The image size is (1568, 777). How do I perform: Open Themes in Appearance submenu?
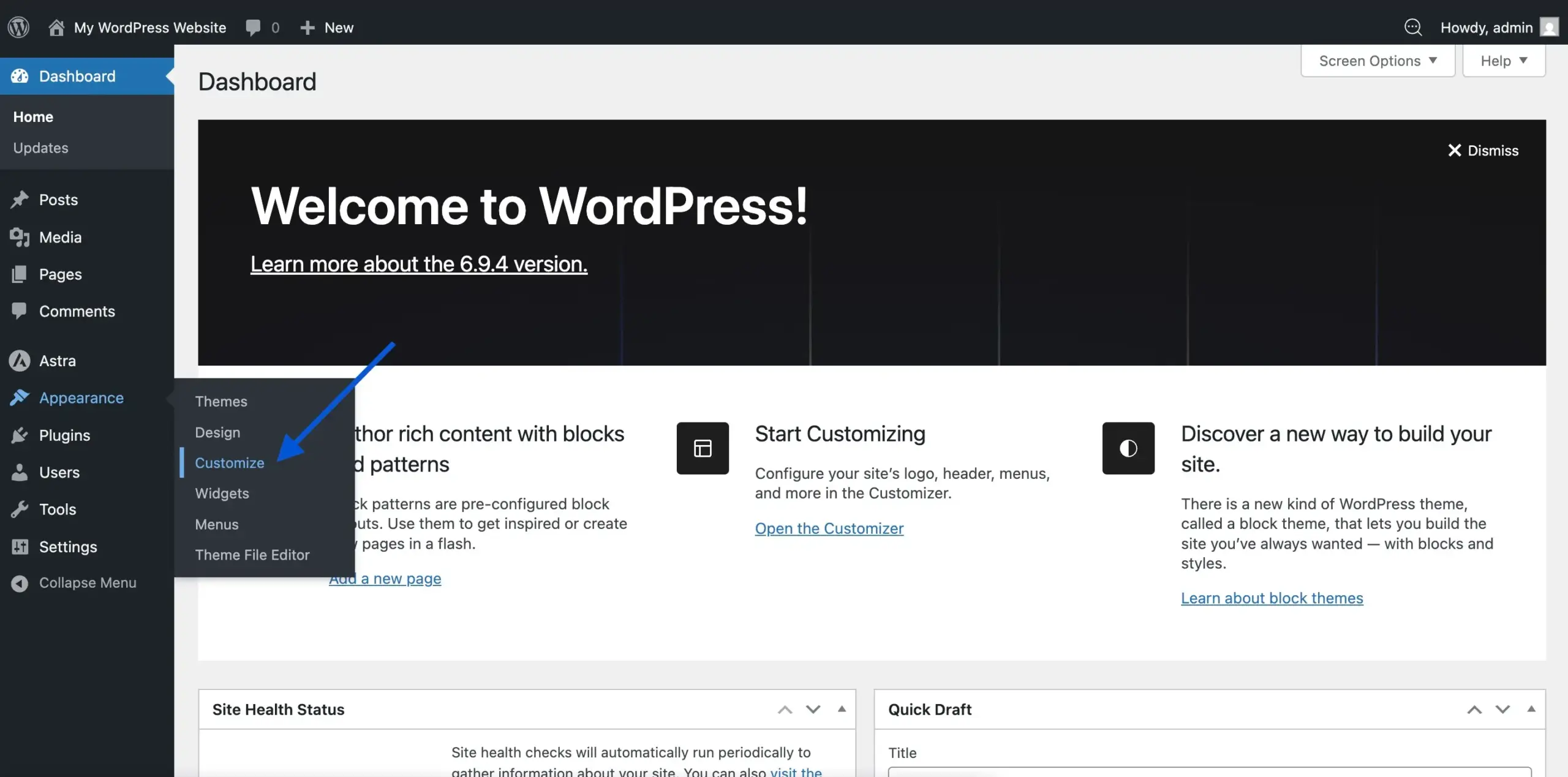pyautogui.click(x=221, y=402)
